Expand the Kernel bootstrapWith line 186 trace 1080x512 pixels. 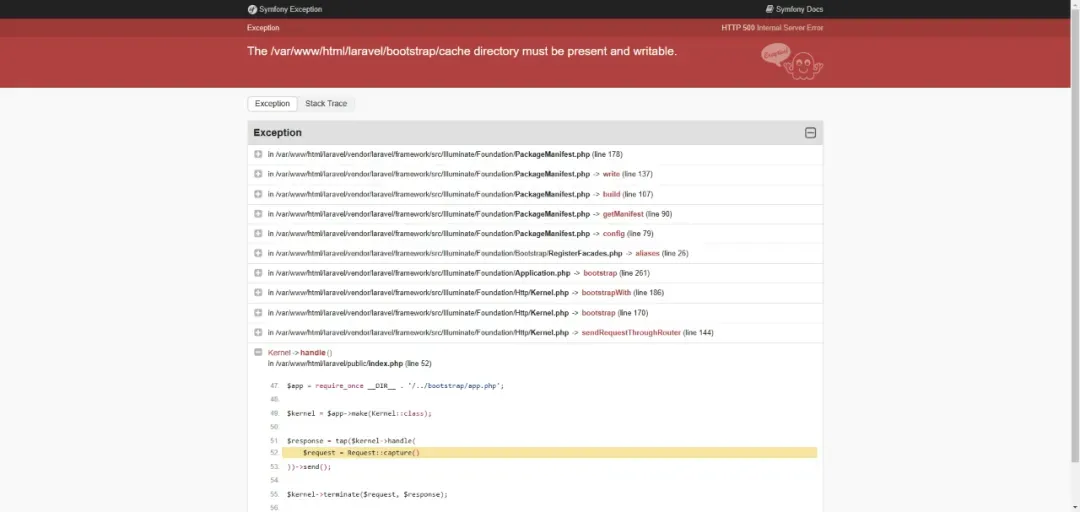[258, 293]
